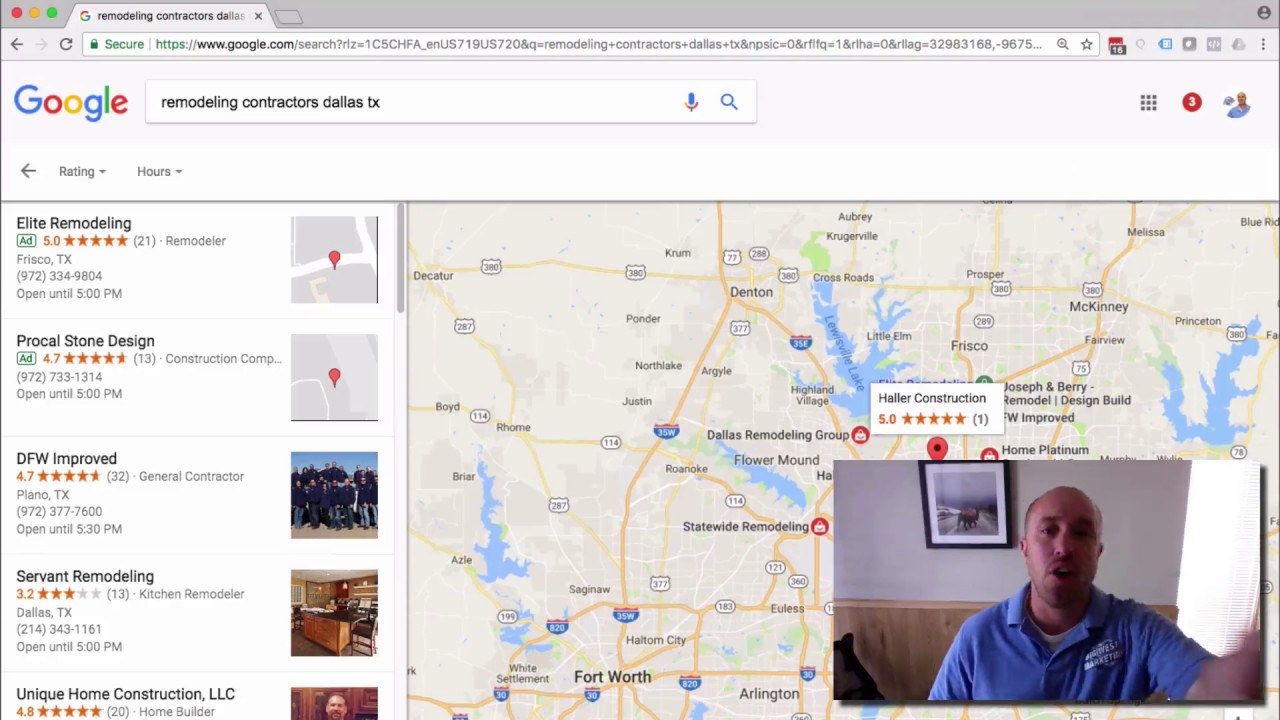
Task: Click red pin below Haller Construction
Action: point(937,449)
